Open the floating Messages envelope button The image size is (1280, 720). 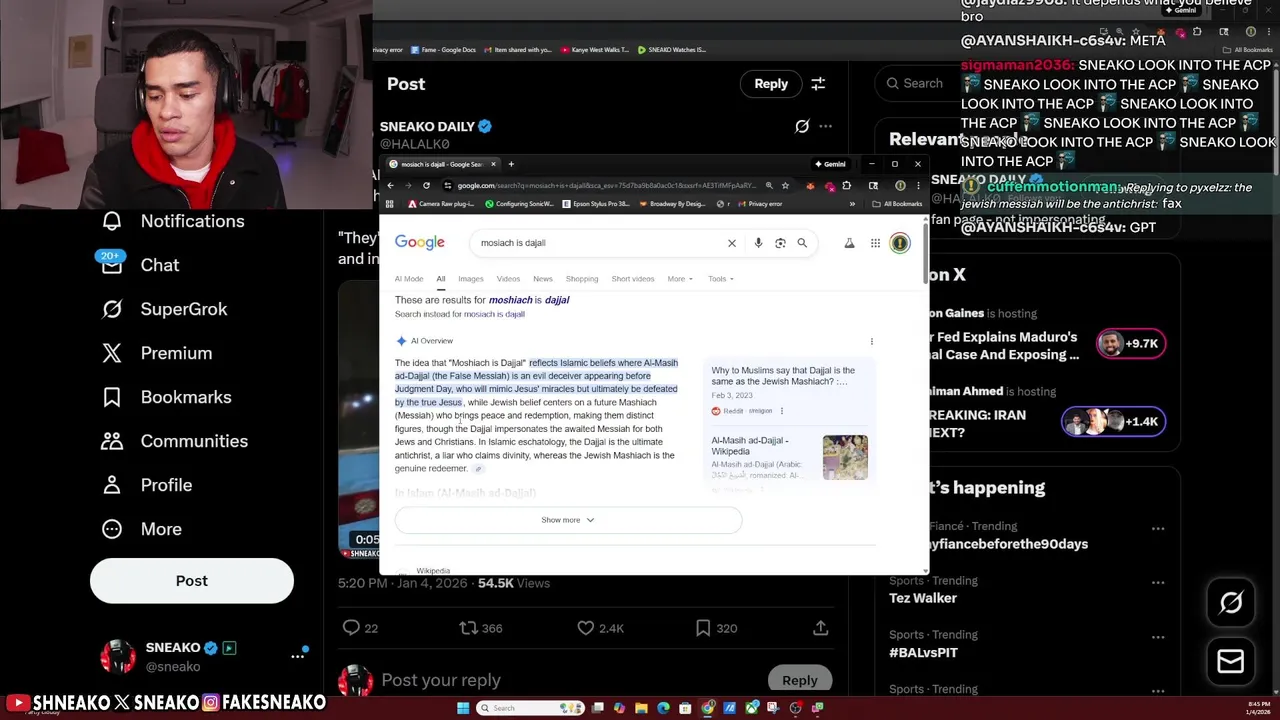click(x=1231, y=661)
